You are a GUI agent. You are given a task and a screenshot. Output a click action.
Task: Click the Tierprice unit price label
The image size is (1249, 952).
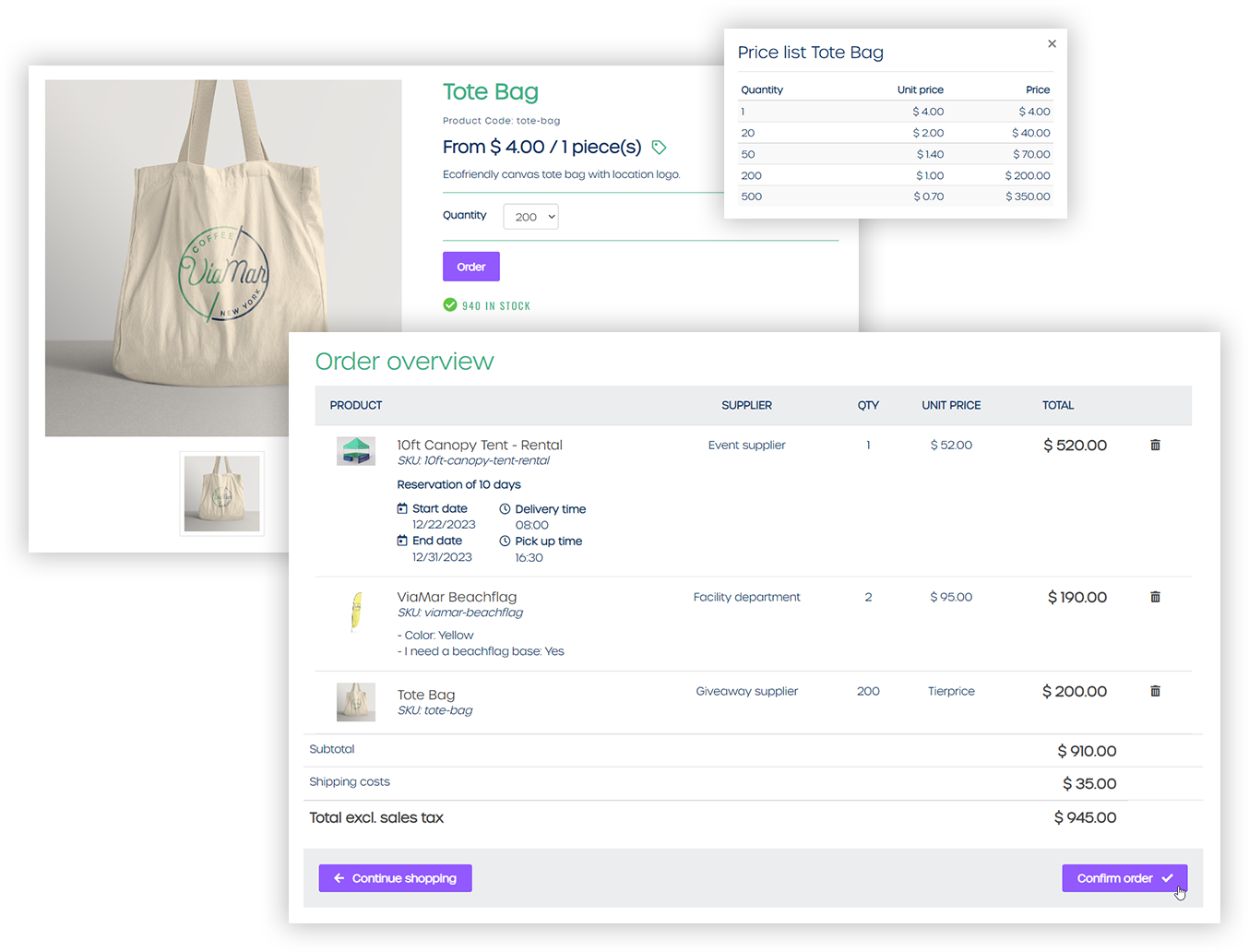(x=951, y=691)
